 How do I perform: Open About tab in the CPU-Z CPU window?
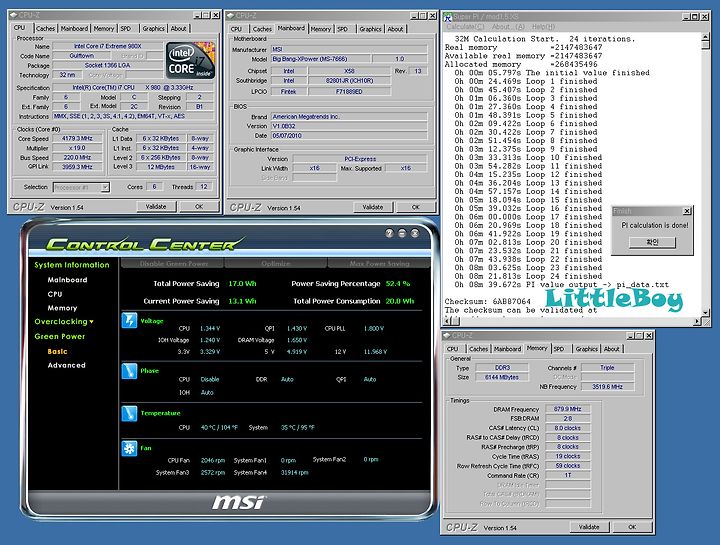click(x=179, y=28)
